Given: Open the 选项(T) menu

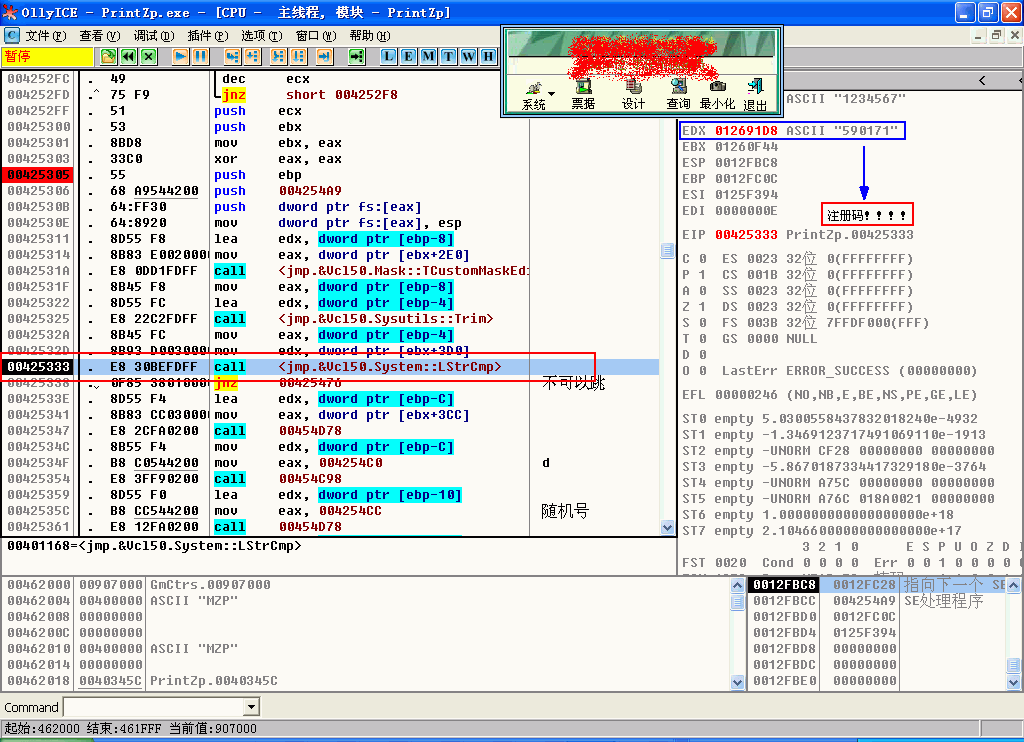Looking at the screenshot, I should pyautogui.click(x=262, y=35).
